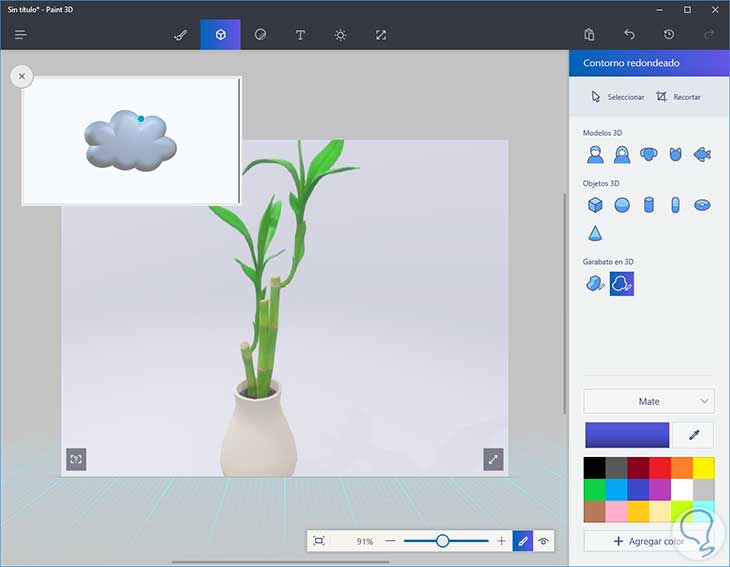Image resolution: width=730 pixels, height=567 pixels.
Task: Click the blue dot on cloud
Action: pyautogui.click(x=141, y=119)
